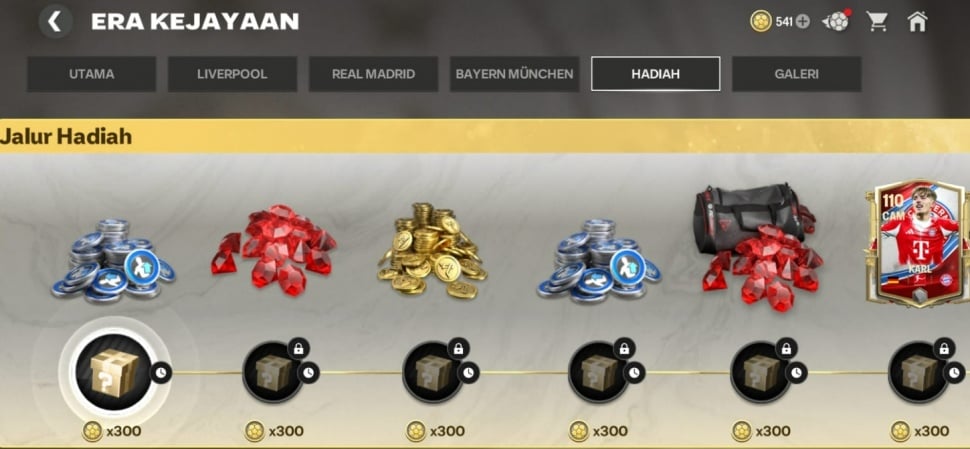Switch to the UTAMA tab

92,74
